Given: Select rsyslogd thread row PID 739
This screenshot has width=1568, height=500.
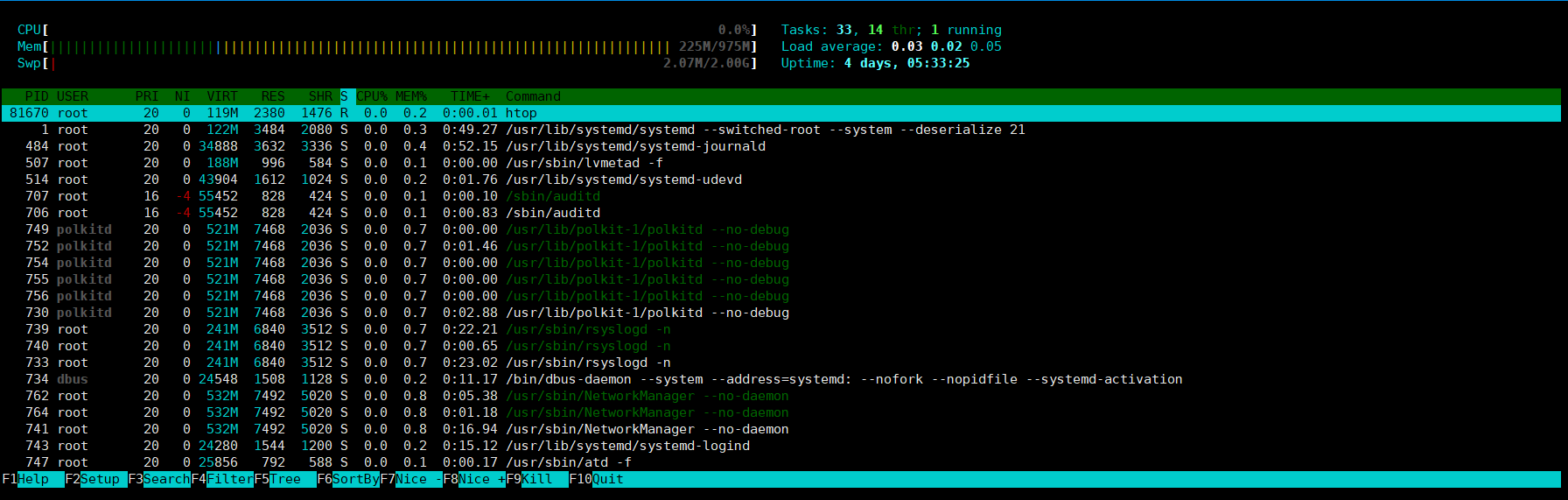Looking at the screenshot, I should click(781, 329).
